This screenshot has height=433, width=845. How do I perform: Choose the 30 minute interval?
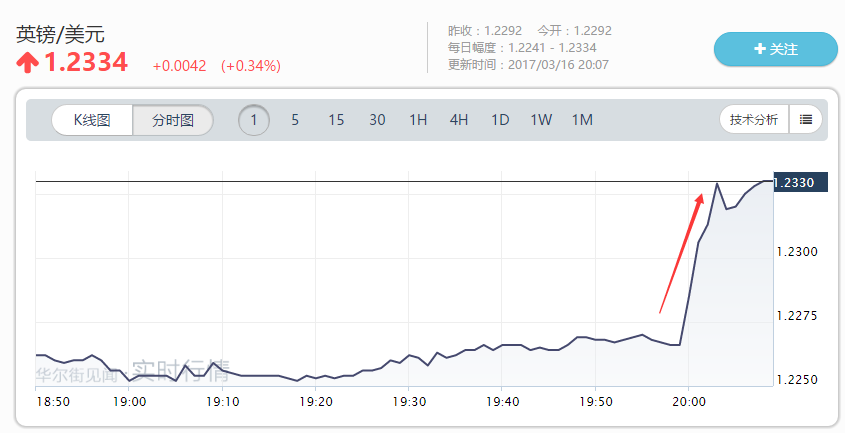tap(377, 120)
